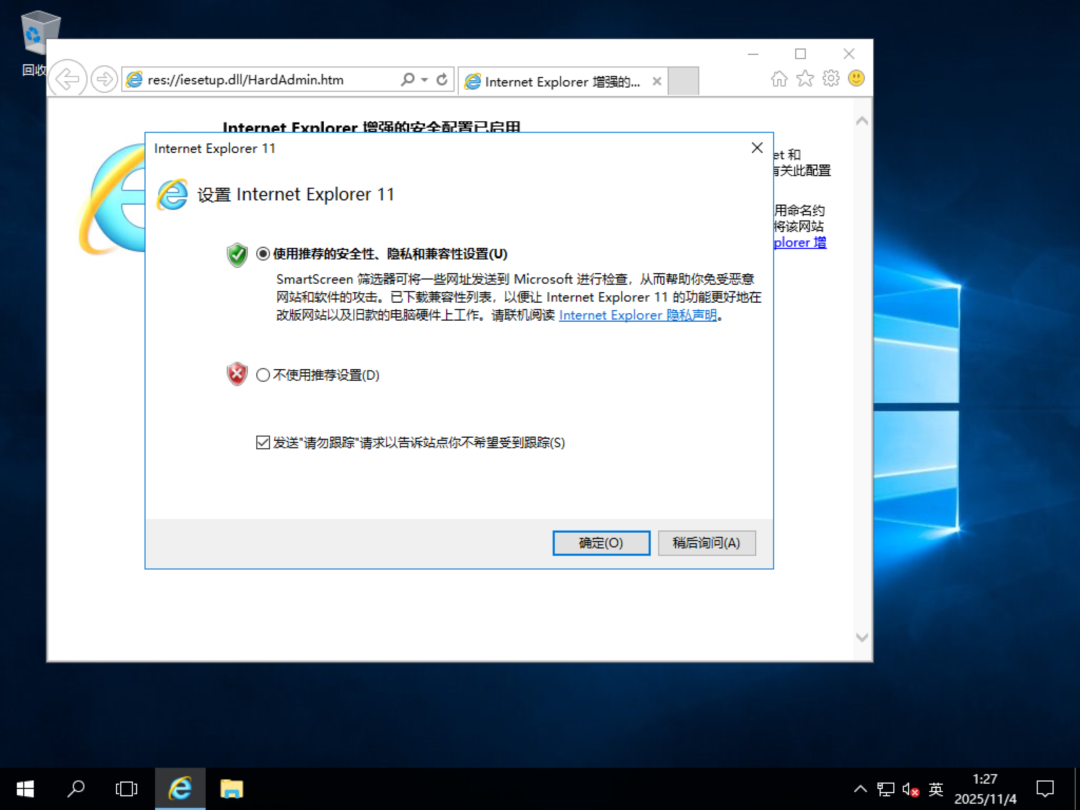Viewport: 1080px width, 810px height.
Task: Open File Explorer from the taskbar
Action: [x=231, y=789]
